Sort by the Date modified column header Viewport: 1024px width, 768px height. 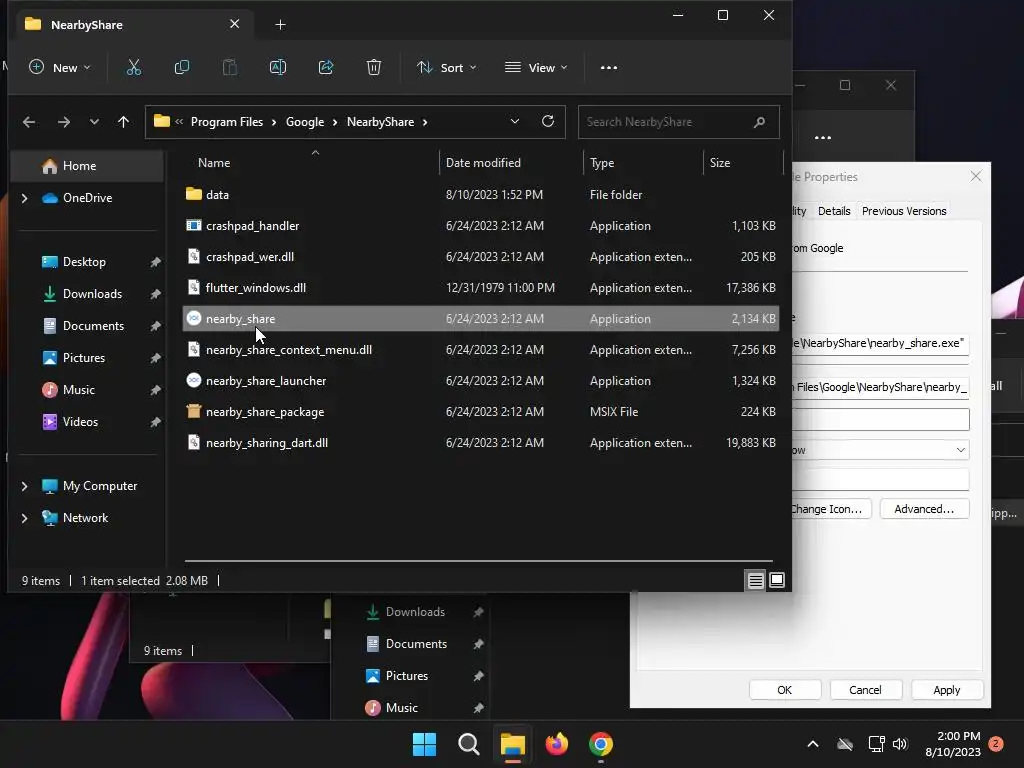point(483,163)
